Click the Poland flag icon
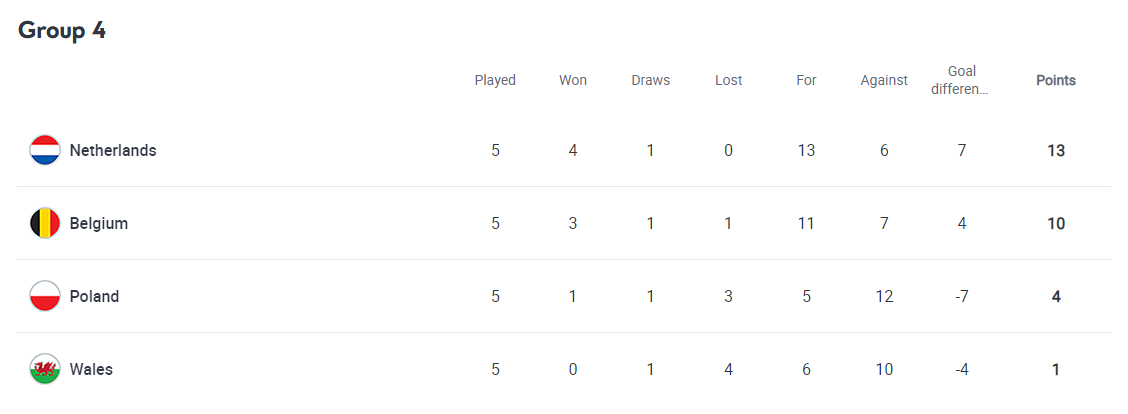Image resolution: width=1128 pixels, height=414 pixels. click(45, 296)
